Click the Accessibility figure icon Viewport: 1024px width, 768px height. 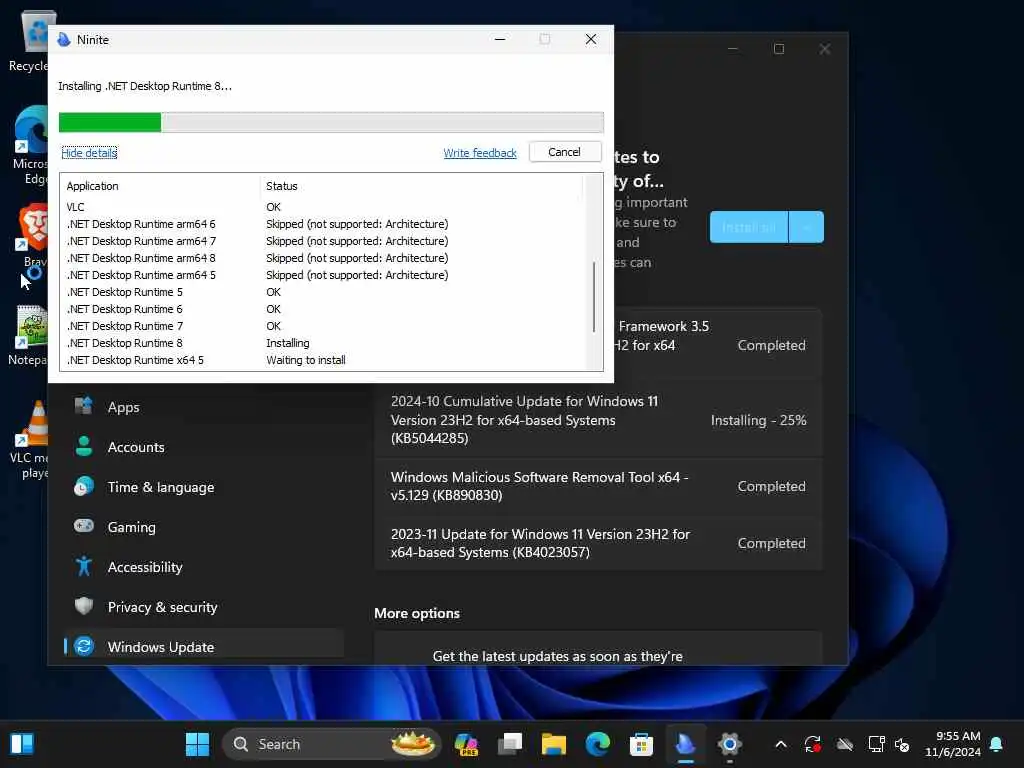click(x=84, y=566)
